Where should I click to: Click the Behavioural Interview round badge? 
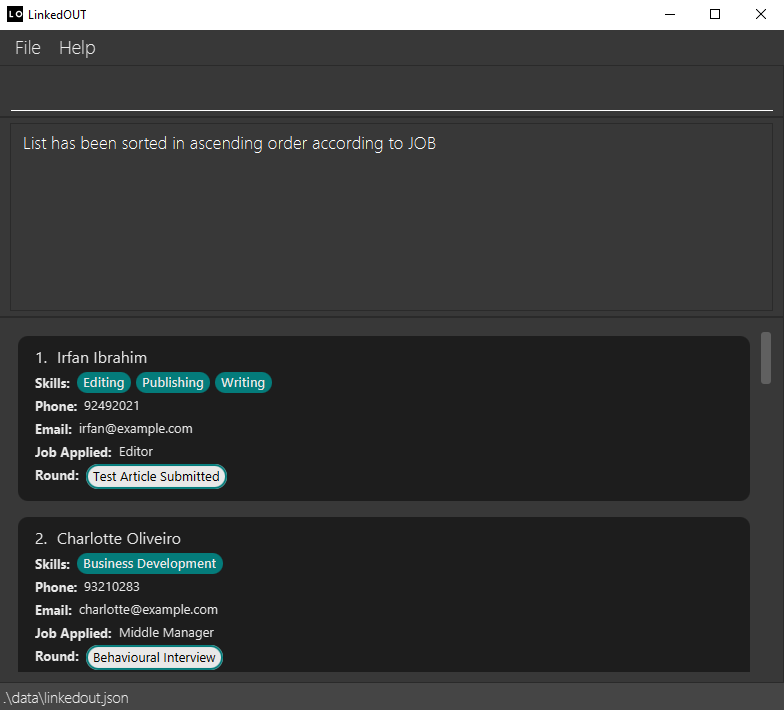(x=154, y=658)
